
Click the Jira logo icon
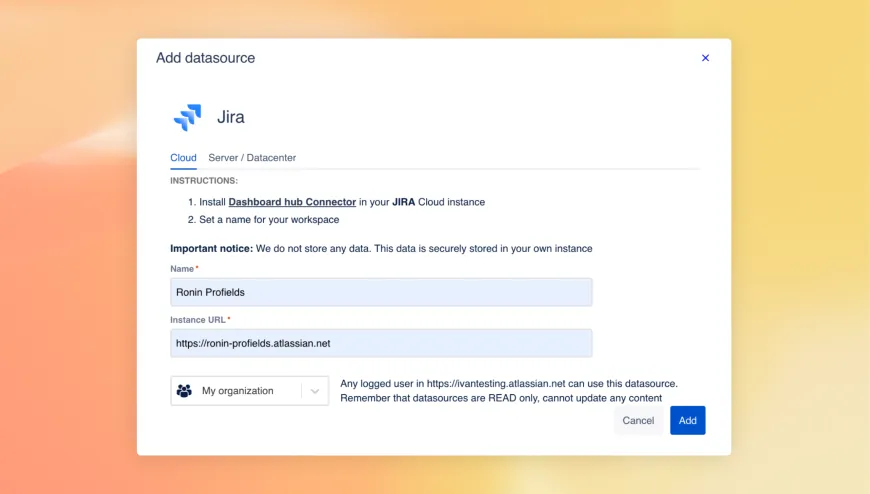pos(187,117)
